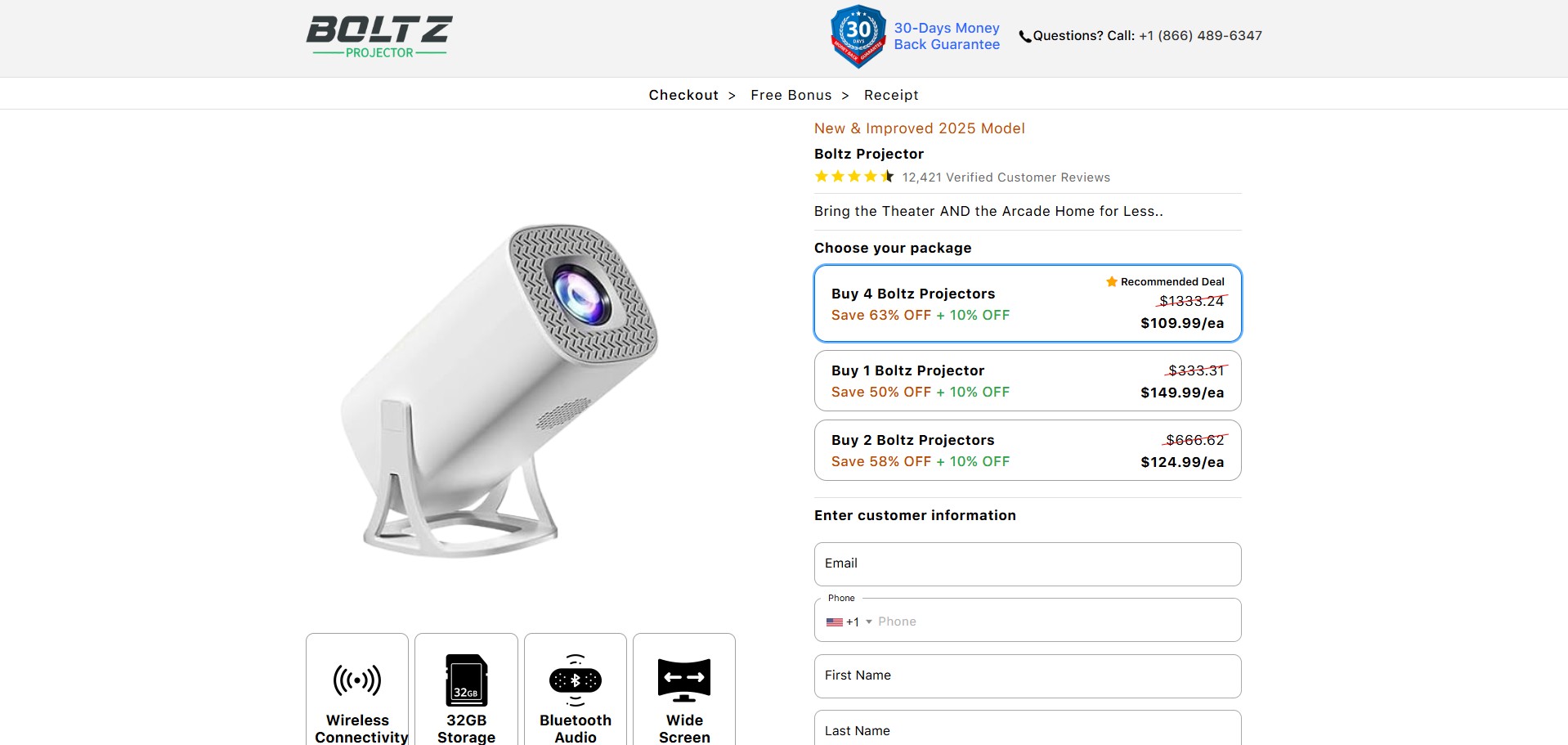Open the phone country code dropdown
The width and height of the screenshot is (1568, 745).
pos(849,622)
